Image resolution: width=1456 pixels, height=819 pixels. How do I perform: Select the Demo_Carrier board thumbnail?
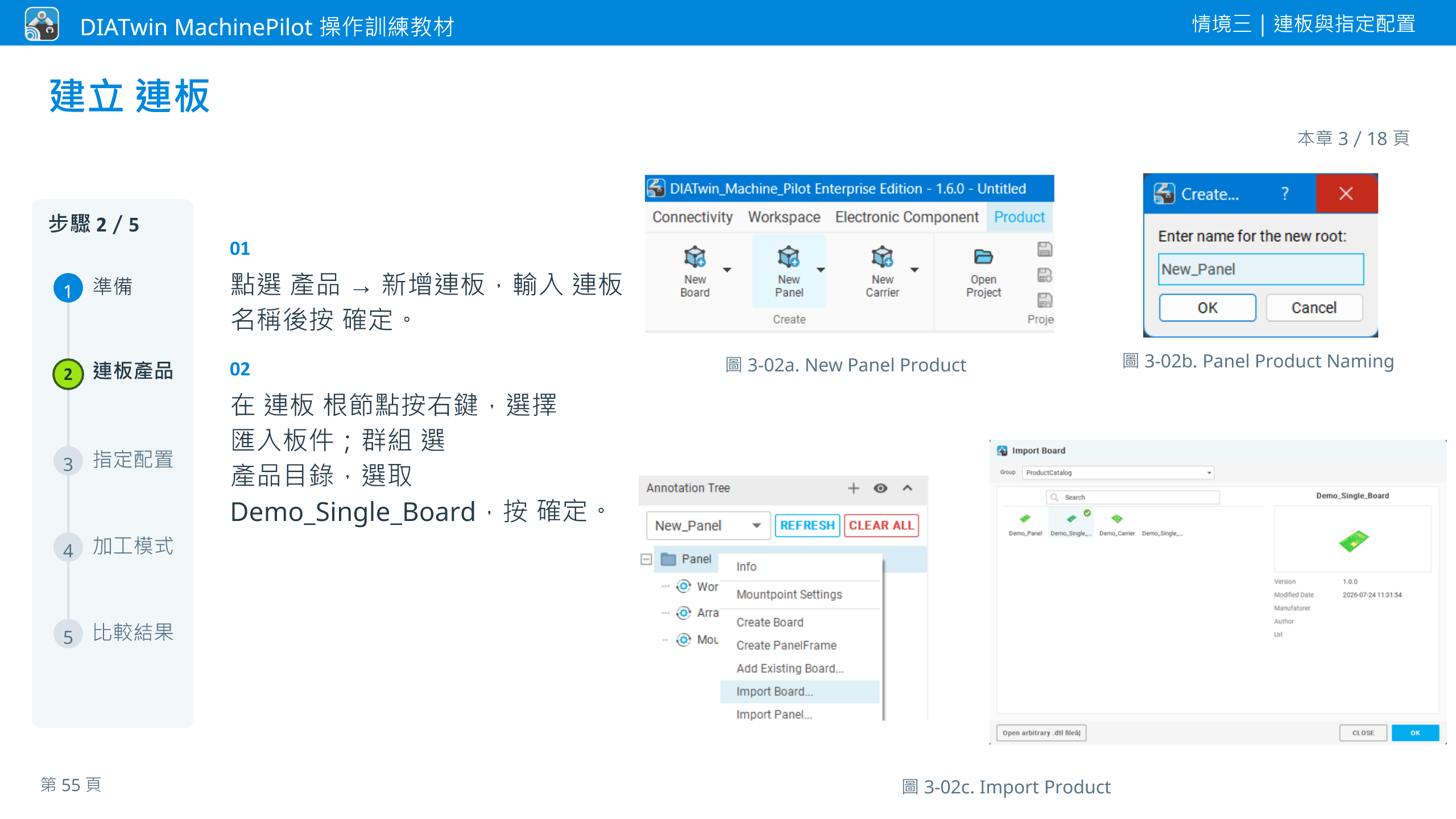click(x=1117, y=519)
